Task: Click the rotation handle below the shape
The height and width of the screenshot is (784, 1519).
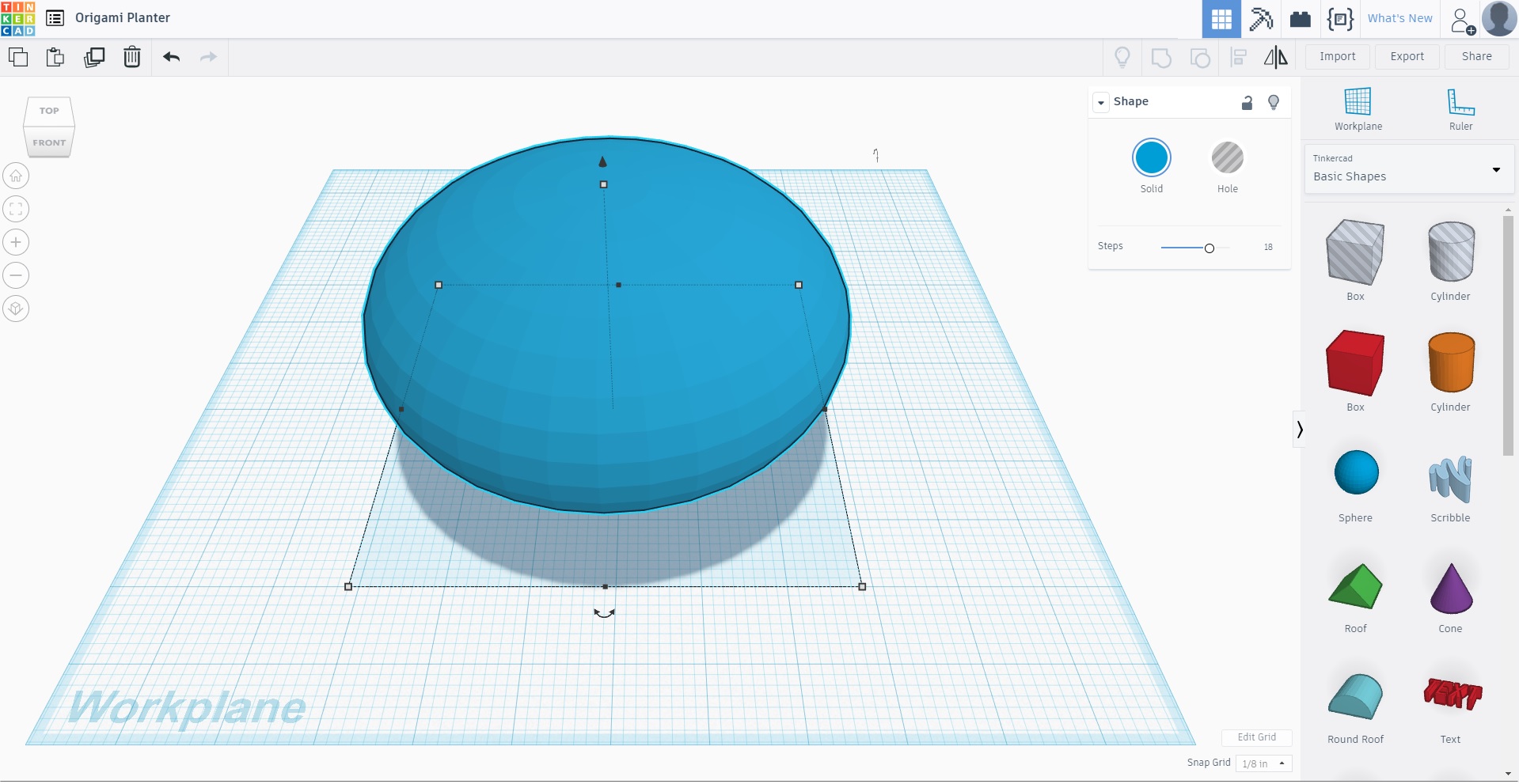Action: (604, 613)
